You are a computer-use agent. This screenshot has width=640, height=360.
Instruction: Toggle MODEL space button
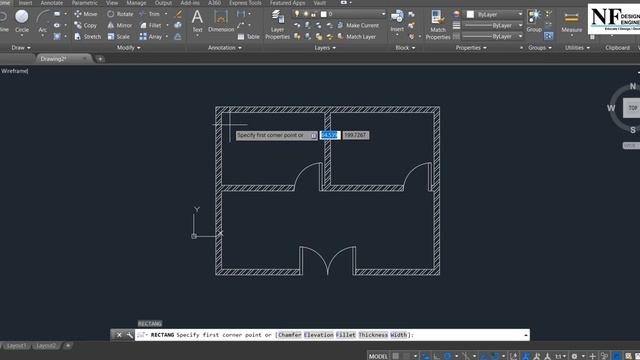tap(378, 356)
